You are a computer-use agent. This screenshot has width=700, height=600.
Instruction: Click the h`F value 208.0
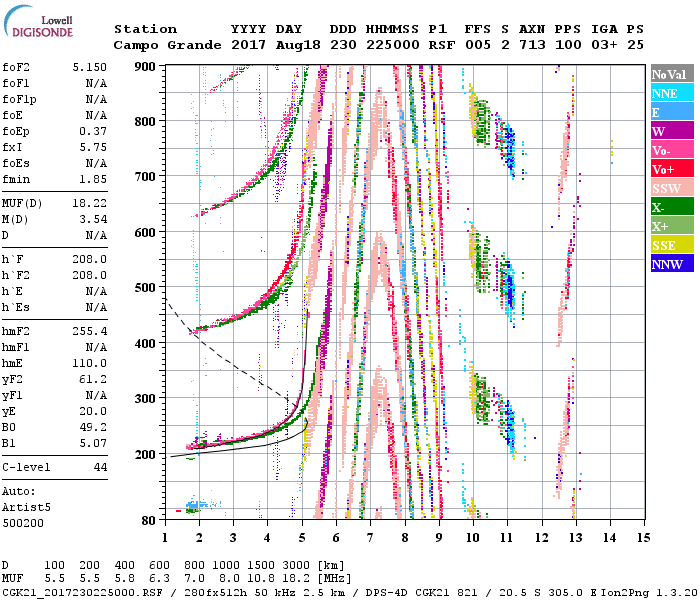pos(90,259)
